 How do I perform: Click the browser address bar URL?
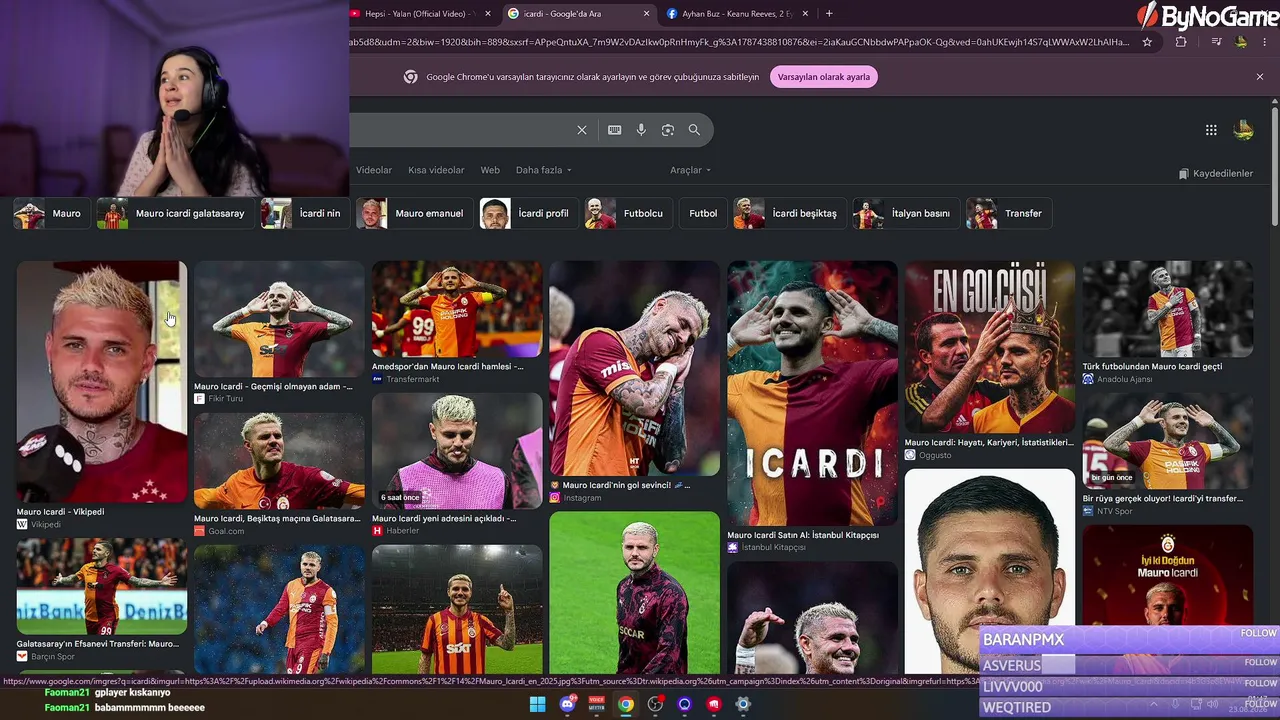coord(740,42)
